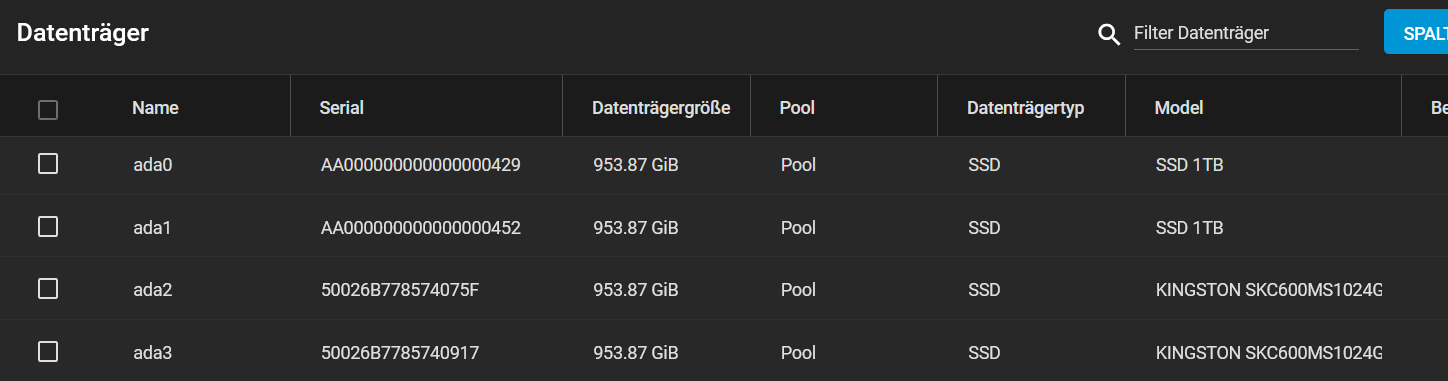The width and height of the screenshot is (1448, 381).
Task: Click the search magnifier icon
Action: coord(1108,34)
